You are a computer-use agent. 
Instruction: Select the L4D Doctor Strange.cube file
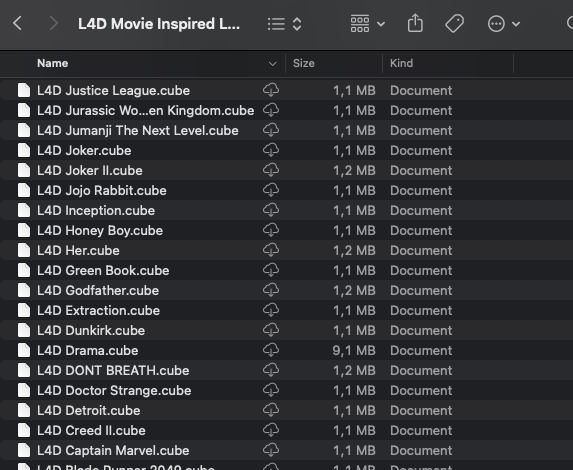114,391
